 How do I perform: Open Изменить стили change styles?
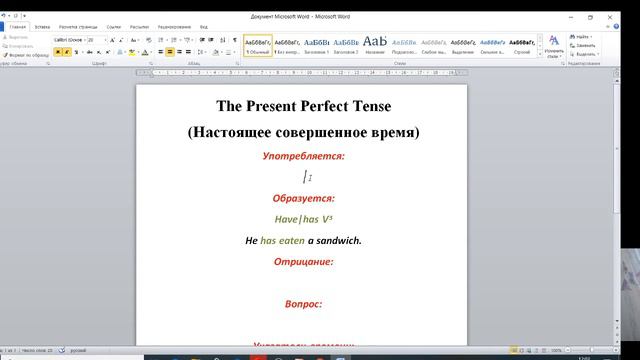click(x=554, y=47)
